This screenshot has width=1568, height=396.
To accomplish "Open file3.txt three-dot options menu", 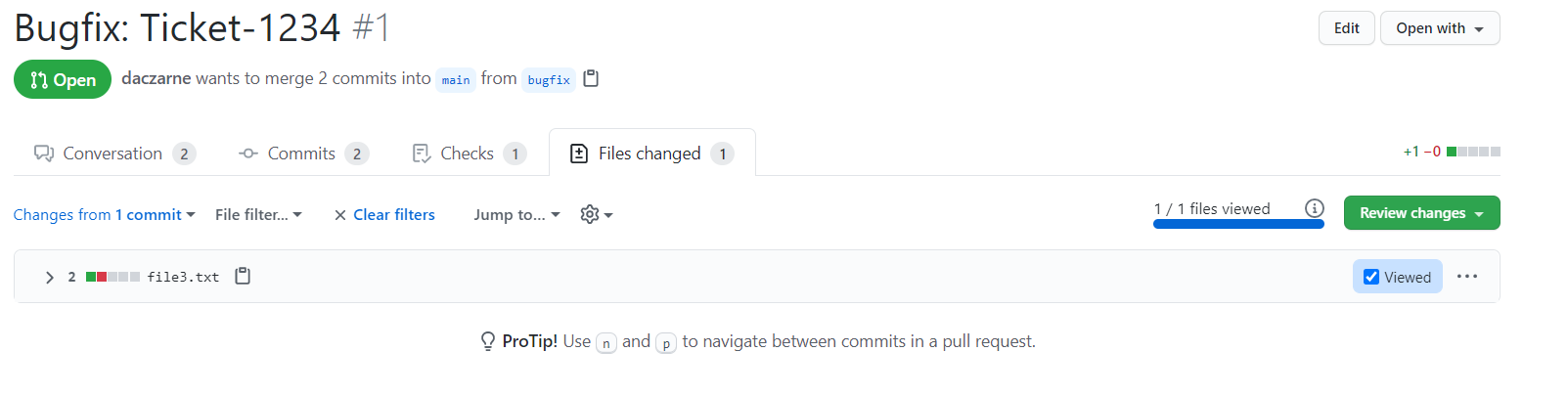I will pyautogui.click(x=1466, y=277).
